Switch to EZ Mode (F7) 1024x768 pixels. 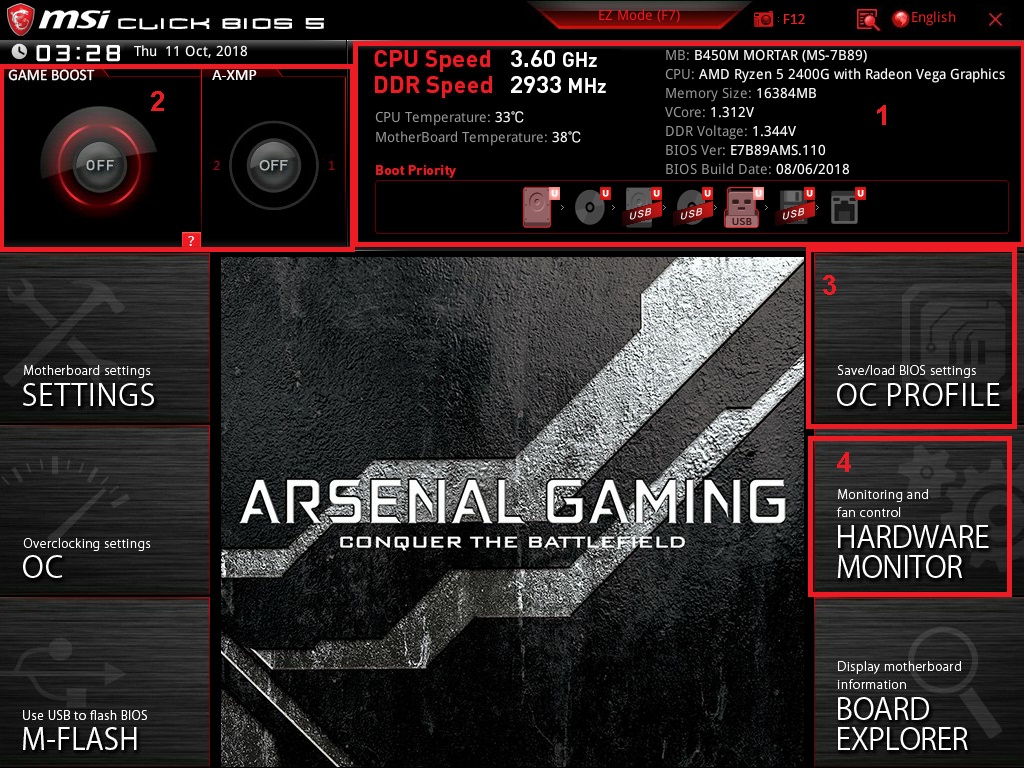point(639,16)
